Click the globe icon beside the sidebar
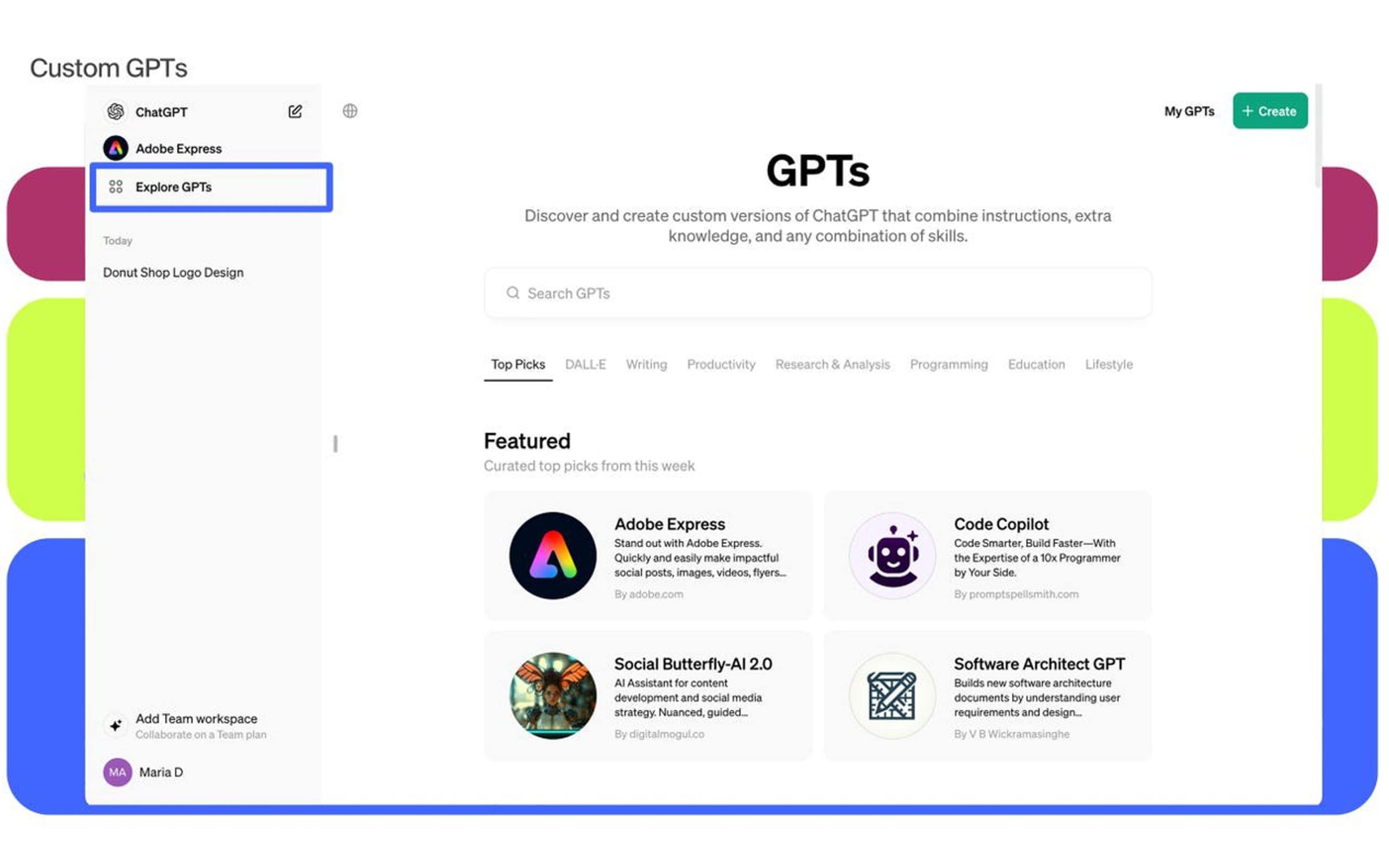1389x868 pixels. pyautogui.click(x=350, y=111)
